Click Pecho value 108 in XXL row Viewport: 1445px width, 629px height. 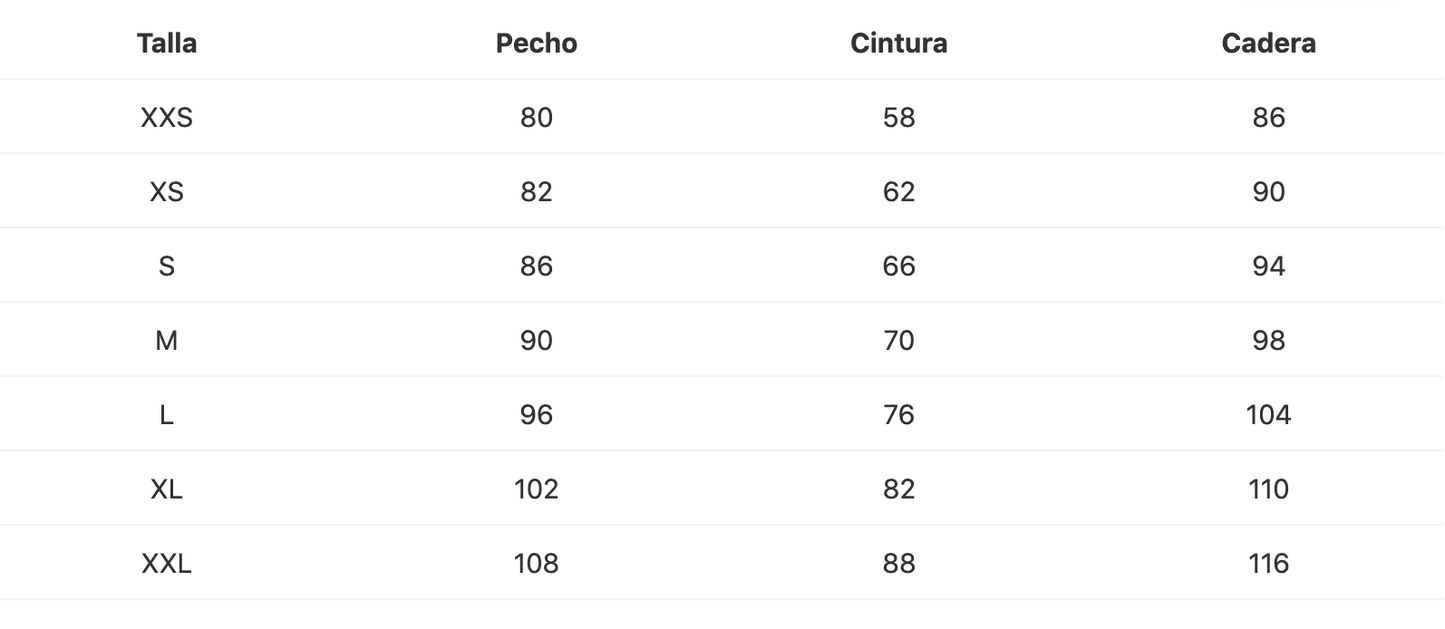click(536, 564)
